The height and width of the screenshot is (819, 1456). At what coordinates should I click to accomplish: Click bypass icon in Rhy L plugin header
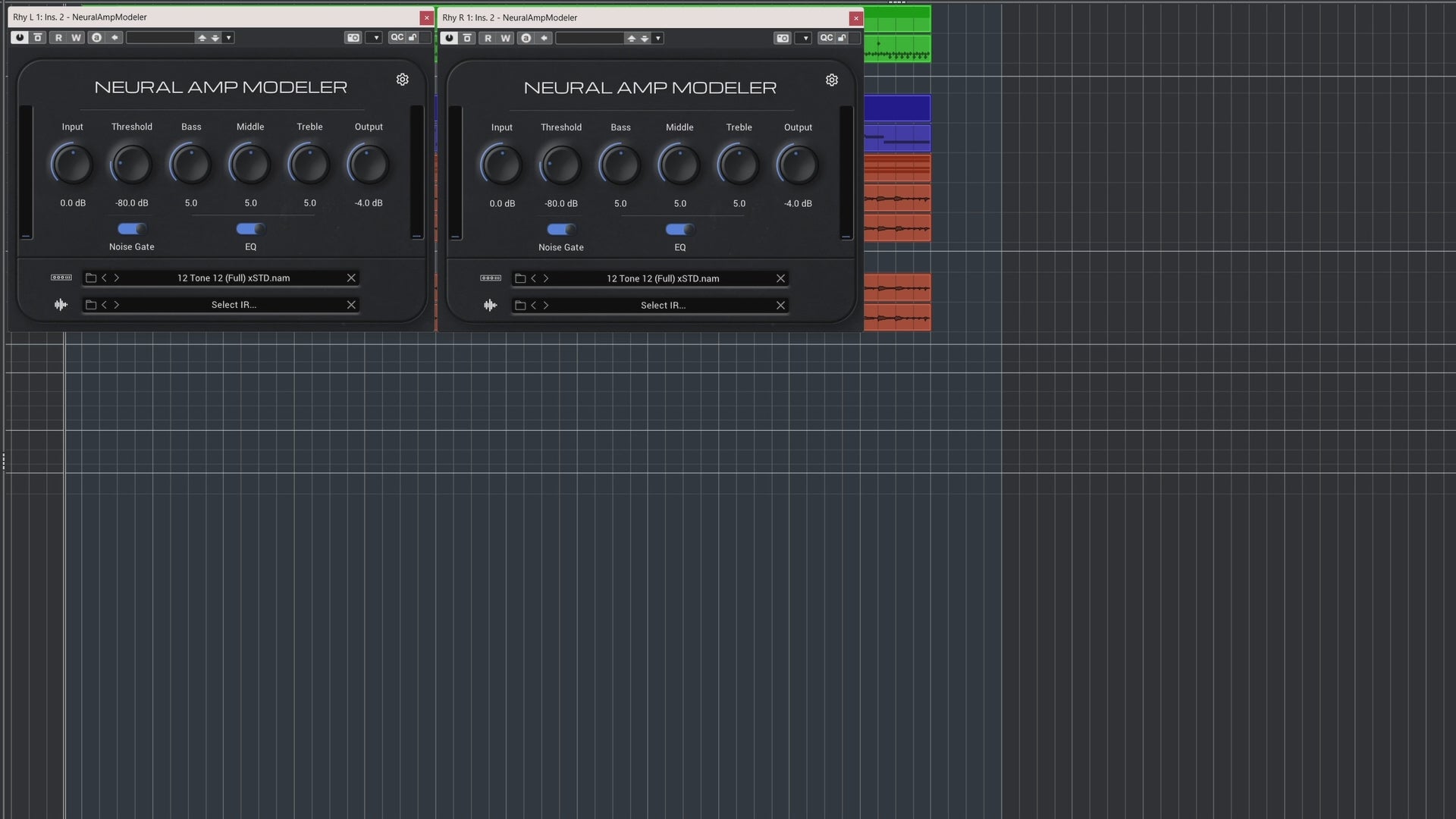[x=38, y=37]
